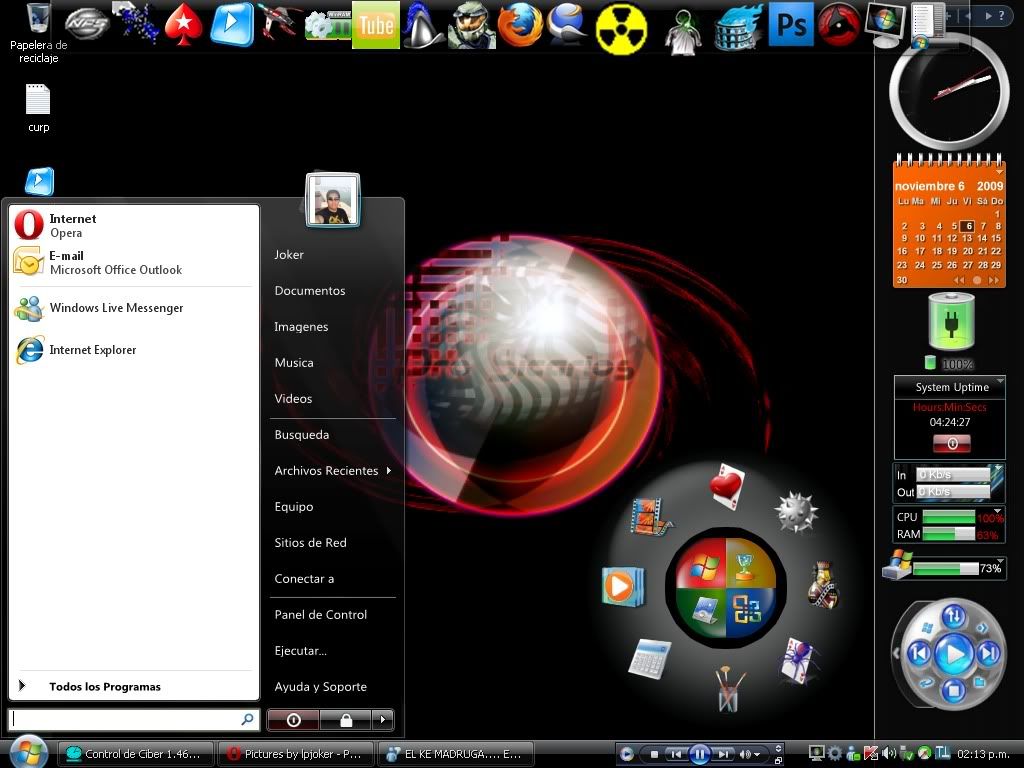The height and width of the screenshot is (768, 1024).
Task: Open Ejecutar... dialog
Action: coord(300,650)
